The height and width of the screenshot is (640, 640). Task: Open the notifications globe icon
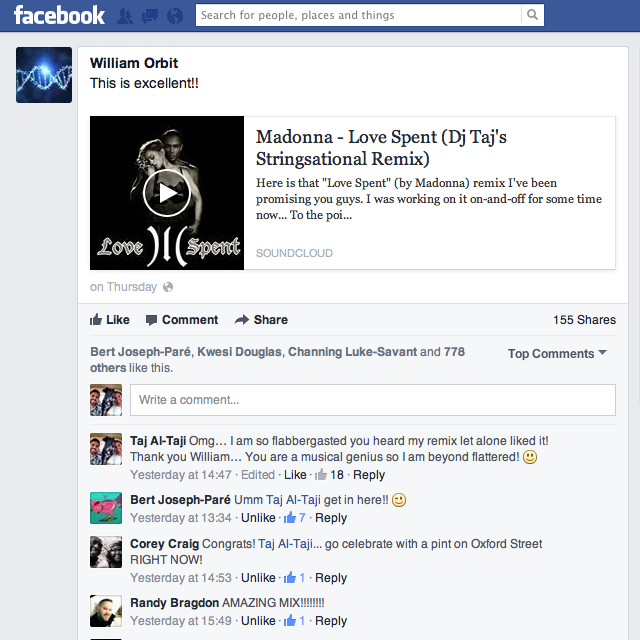175,16
